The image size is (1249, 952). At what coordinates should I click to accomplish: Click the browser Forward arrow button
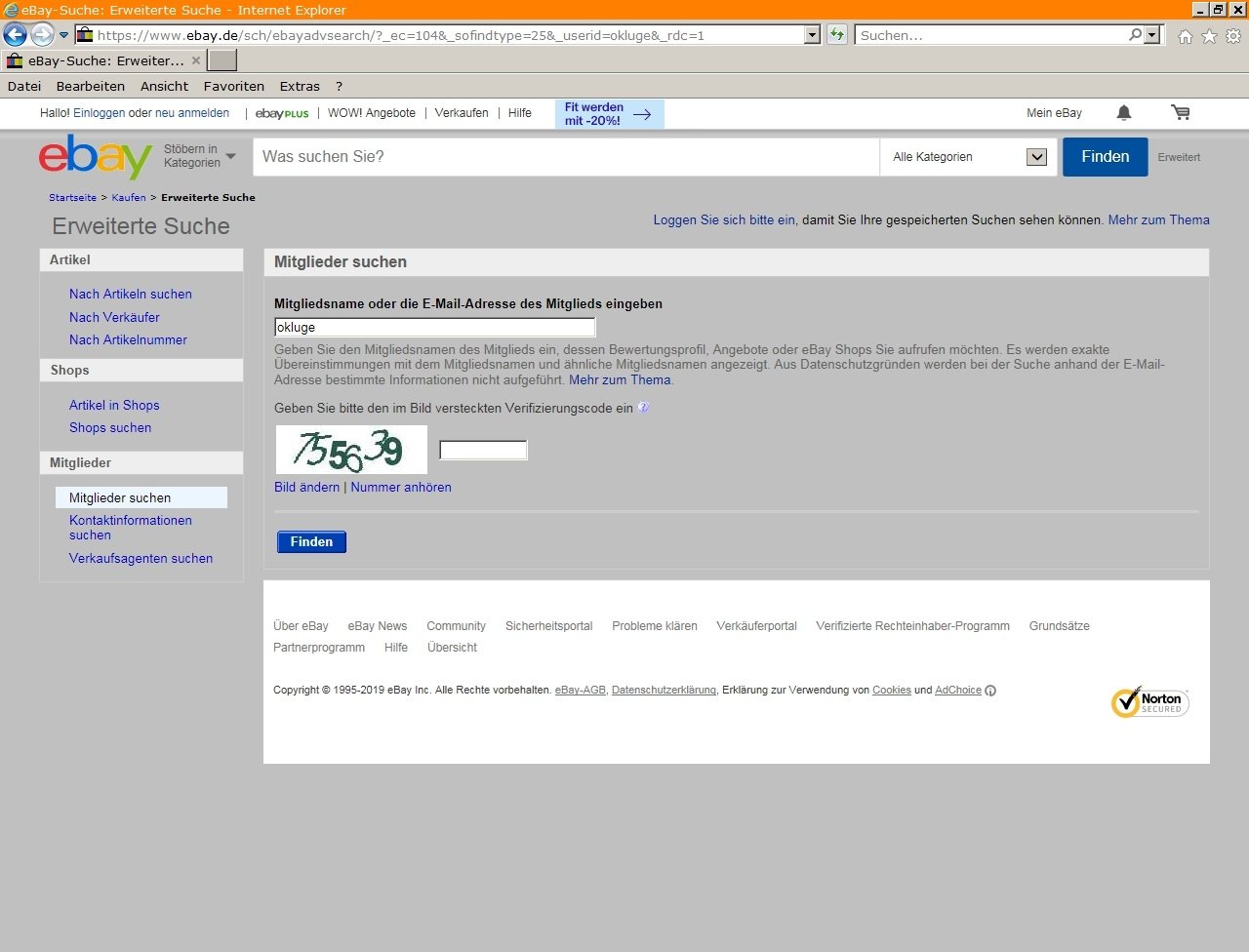click(x=42, y=35)
